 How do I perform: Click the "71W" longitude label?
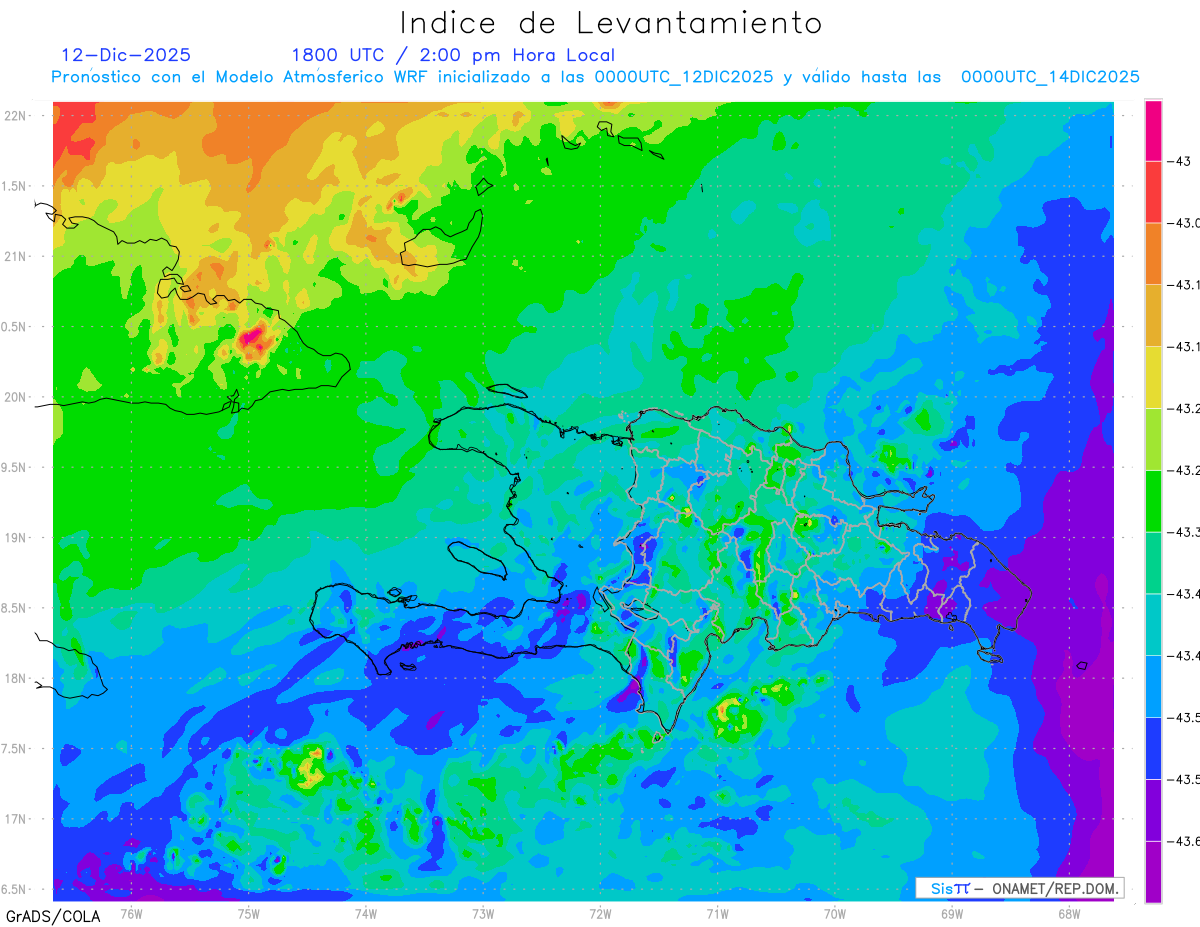coord(717,913)
